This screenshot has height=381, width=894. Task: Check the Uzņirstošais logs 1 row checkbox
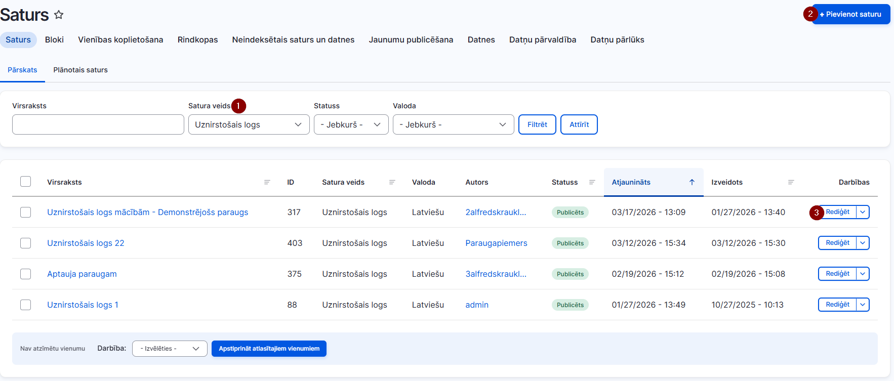[x=26, y=305]
